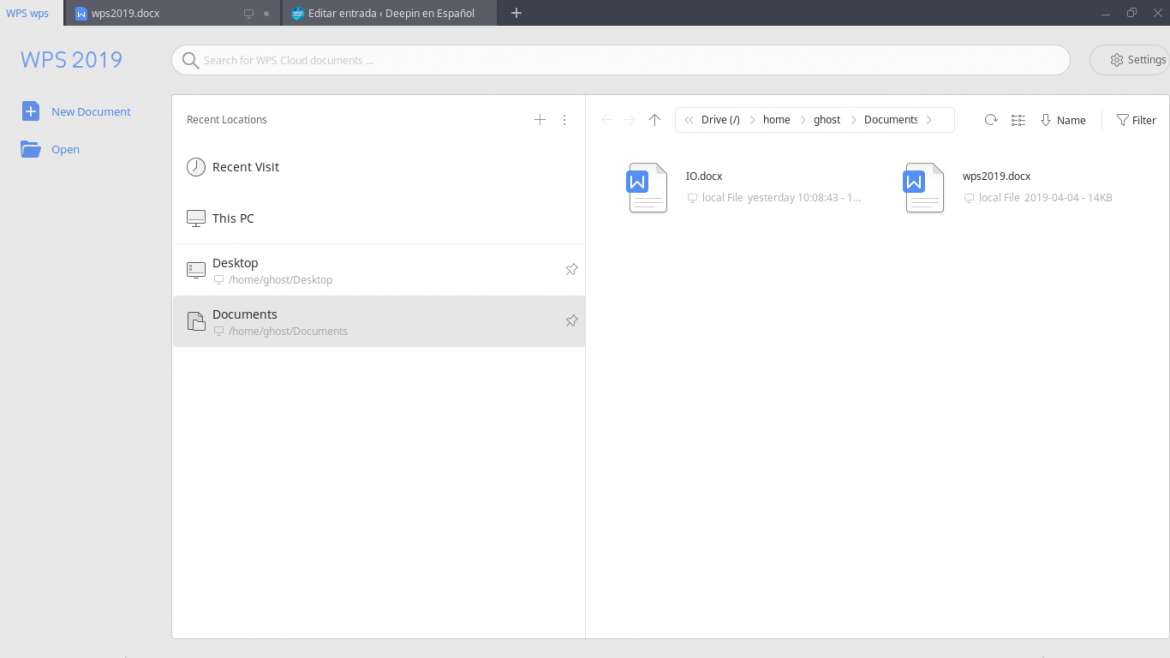The height and width of the screenshot is (658, 1170).
Task: Click the Filter button label
Action: click(x=1143, y=120)
